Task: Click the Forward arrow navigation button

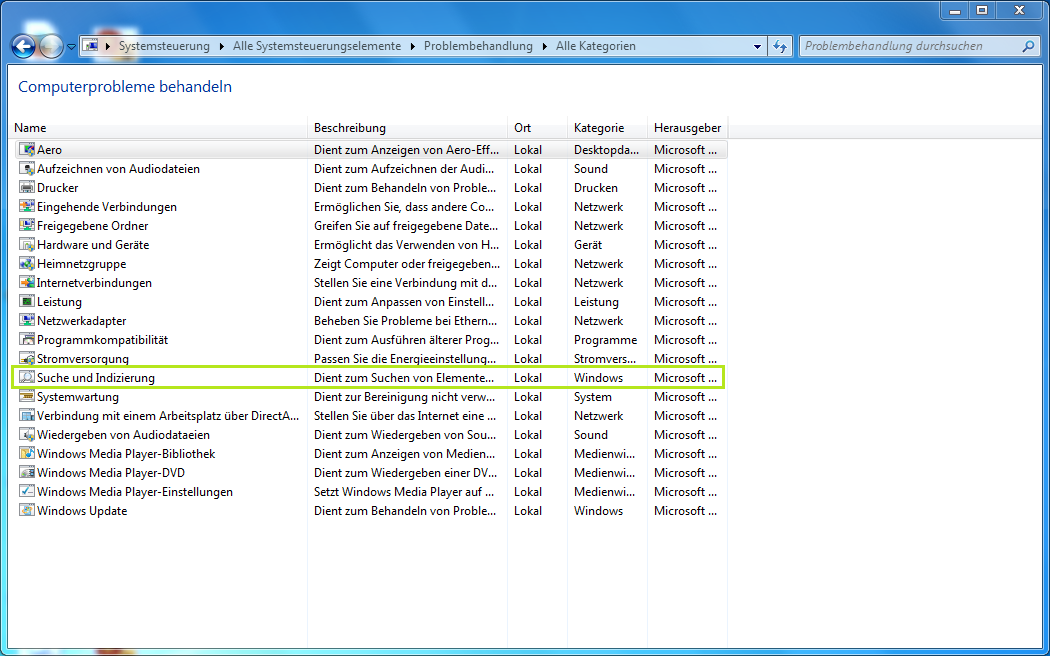Action: (51, 46)
